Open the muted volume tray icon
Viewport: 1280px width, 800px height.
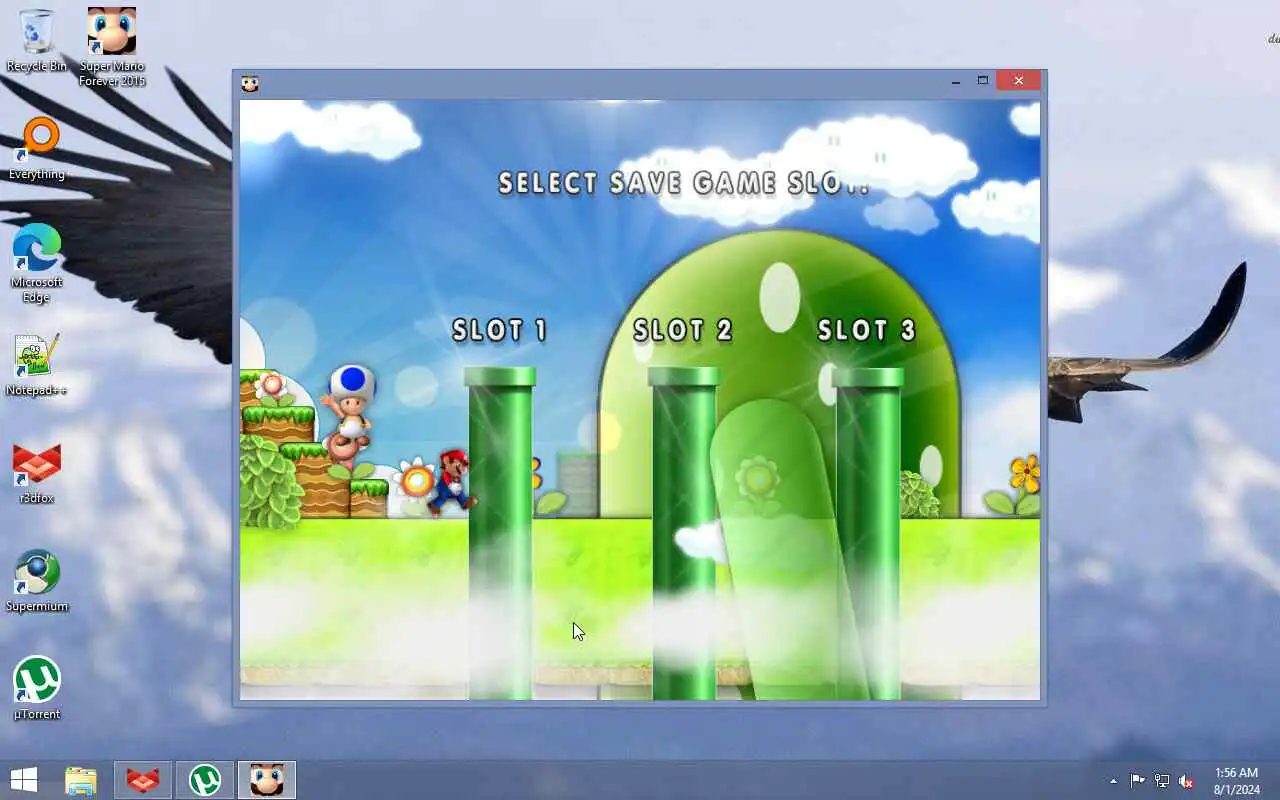point(1186,781)
